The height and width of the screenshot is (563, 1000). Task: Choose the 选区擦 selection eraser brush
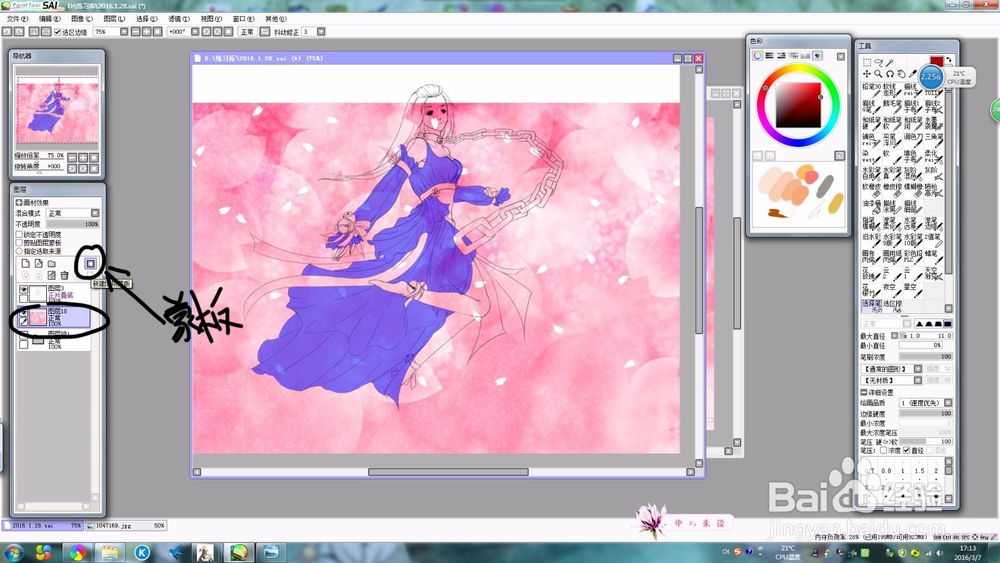coord(892,306)
